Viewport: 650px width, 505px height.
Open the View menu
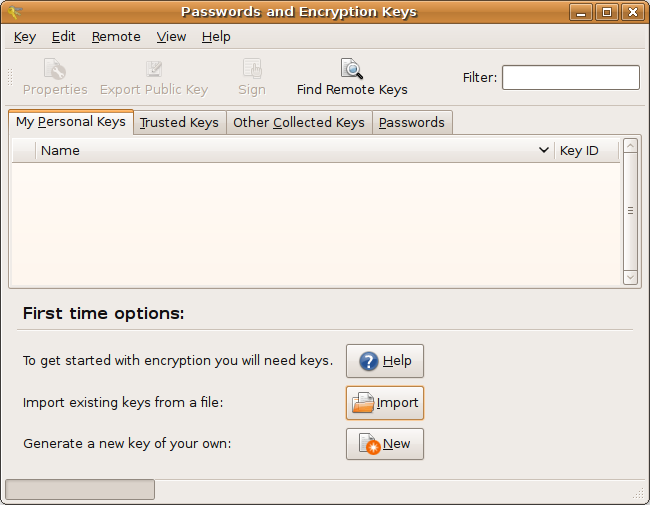pyautogui.click(x=171, y=37)
